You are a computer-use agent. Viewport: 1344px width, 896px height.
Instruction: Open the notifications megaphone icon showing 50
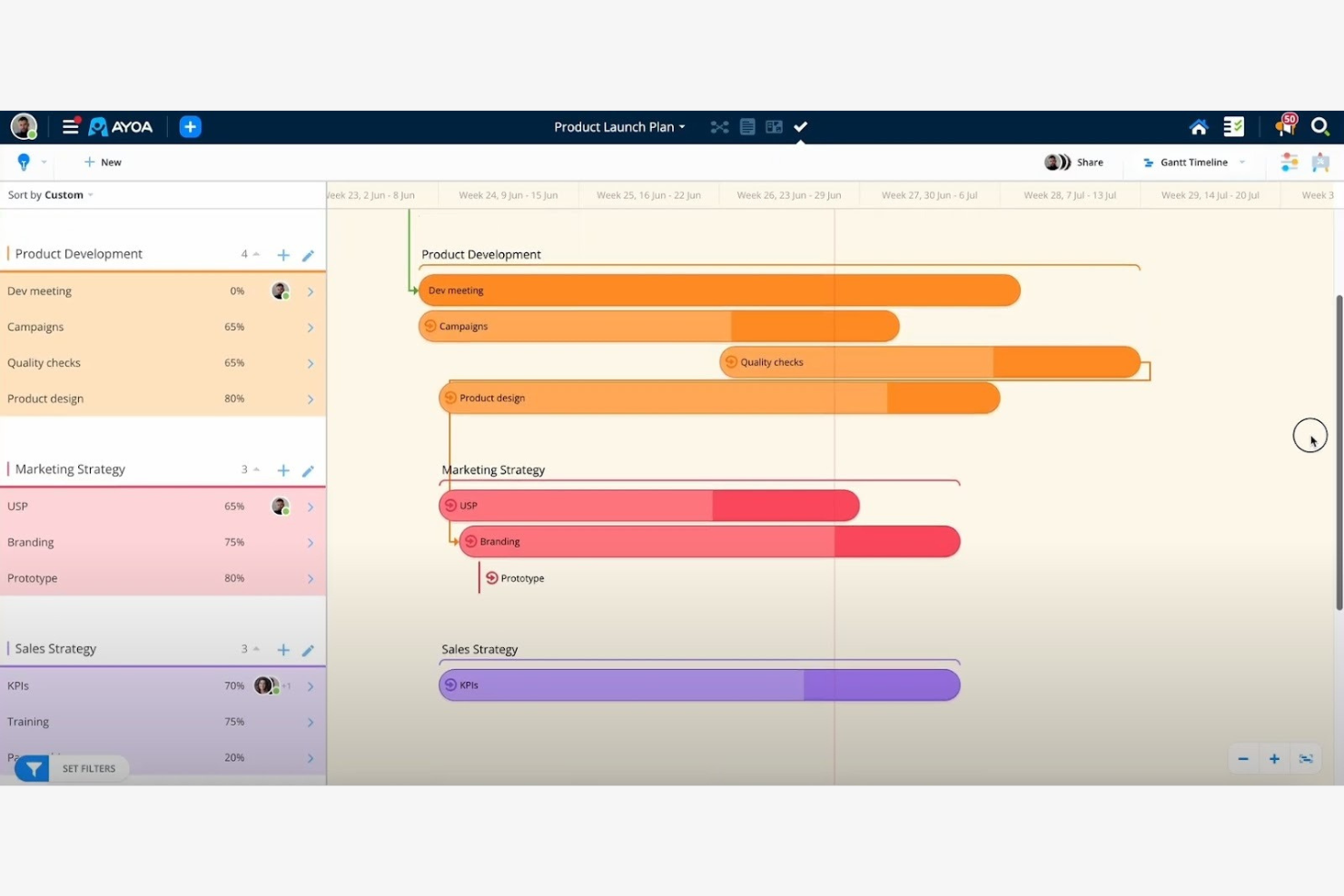(1284, 126)
